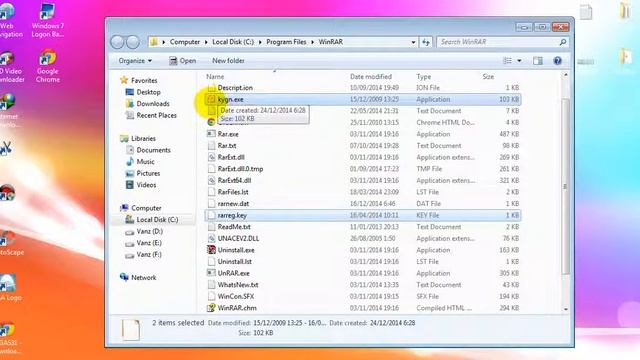Image resolution: width=640 pixels, height=360 pixels.
Task: Click the Open toolbar button
Action: 182,61
